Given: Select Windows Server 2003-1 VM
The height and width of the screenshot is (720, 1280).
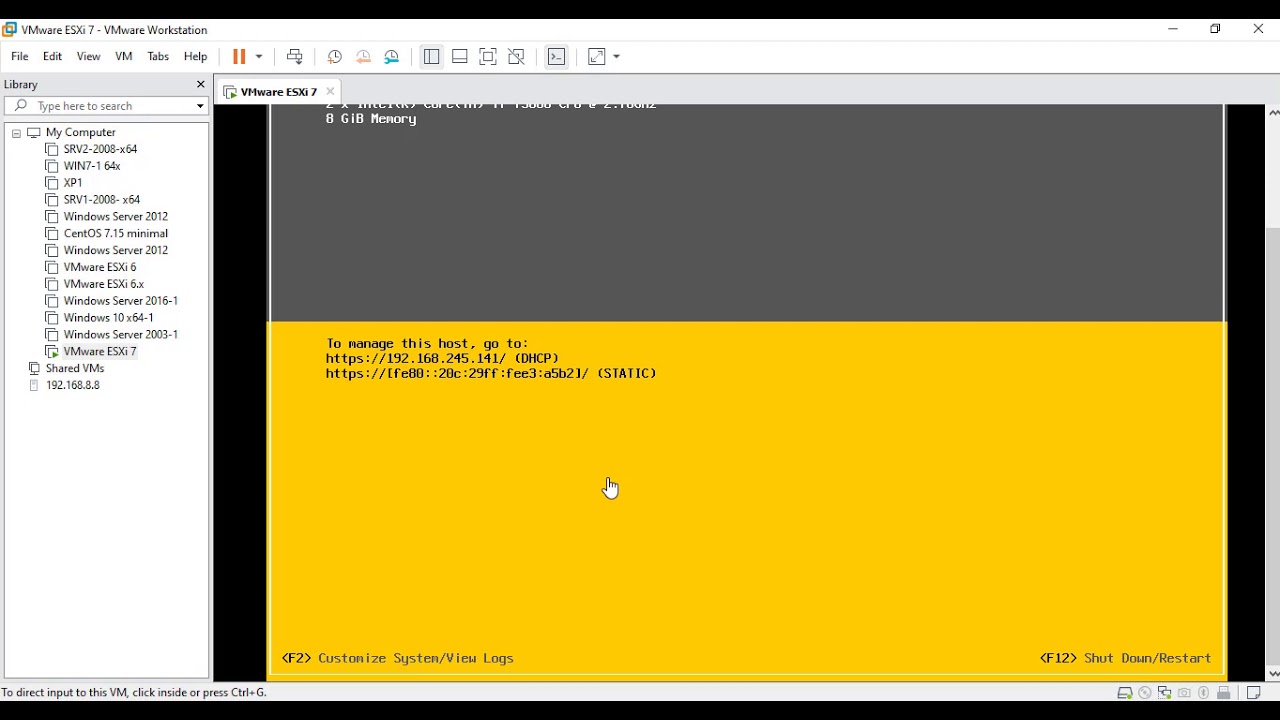Looking at the screenshot, I should click(121, 335).
